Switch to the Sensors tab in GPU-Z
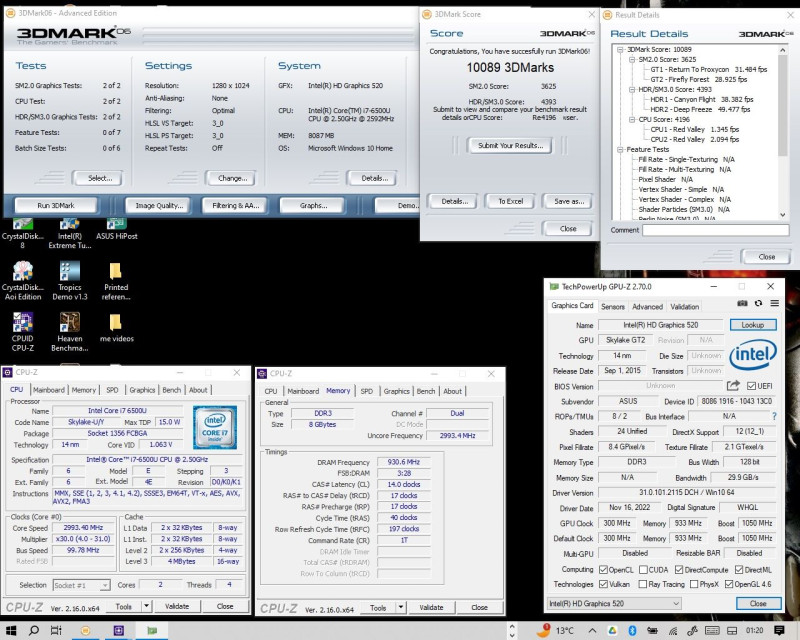Screen dimensions: 800x640 tap(613, 307)
